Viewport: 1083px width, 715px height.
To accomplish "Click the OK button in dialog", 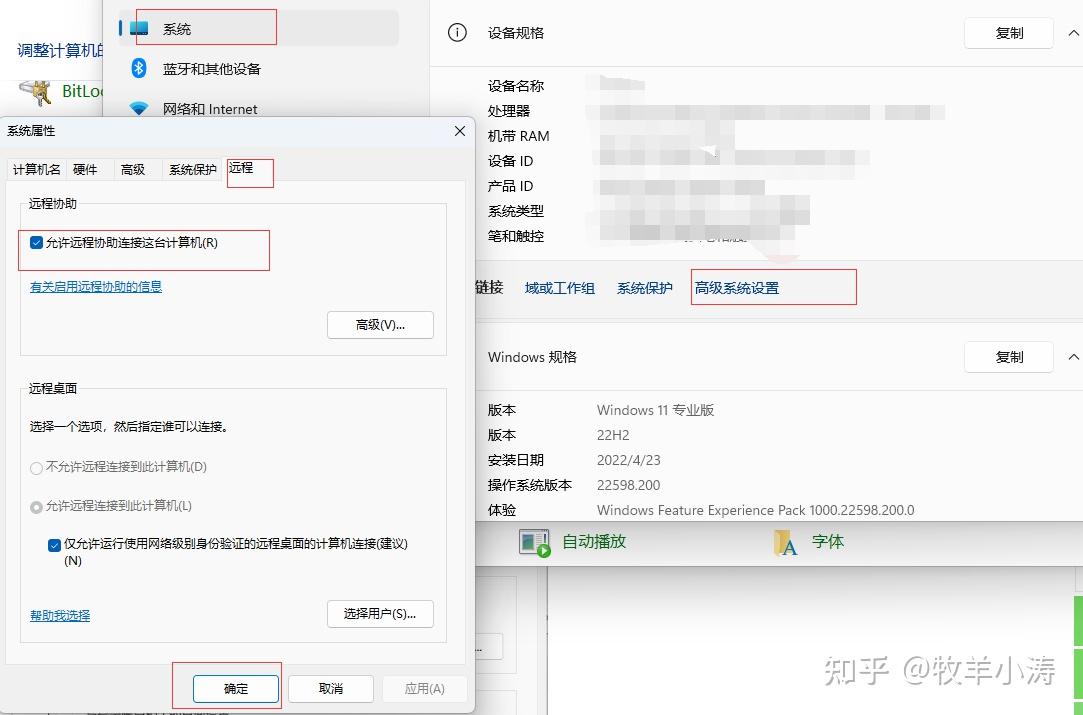I will pyautogui.click(x=236, y=688).
